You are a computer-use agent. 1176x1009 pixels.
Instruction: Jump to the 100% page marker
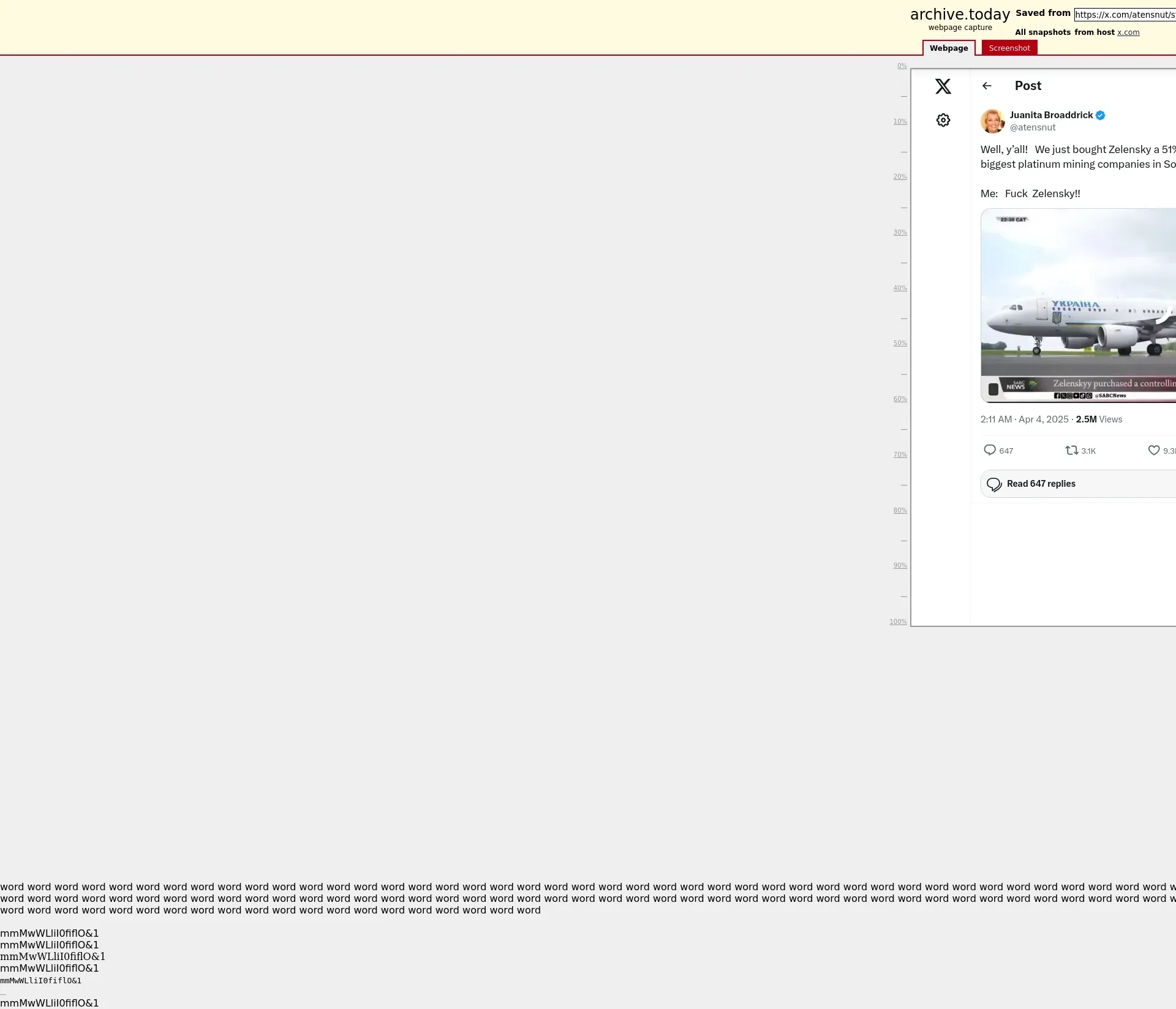(x=898, y=621)
